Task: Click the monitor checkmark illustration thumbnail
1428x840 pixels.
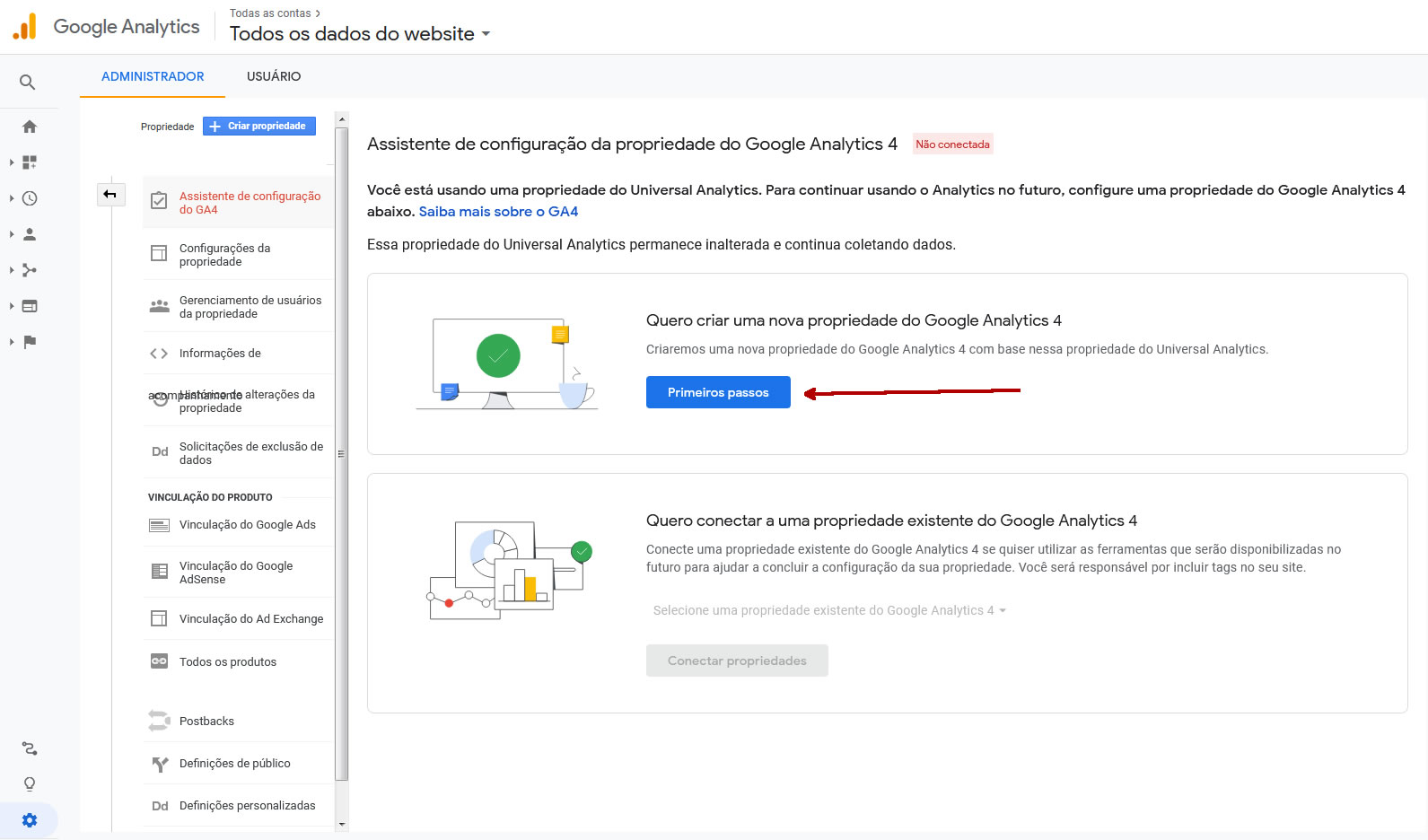Action: (x=507, y=363)
